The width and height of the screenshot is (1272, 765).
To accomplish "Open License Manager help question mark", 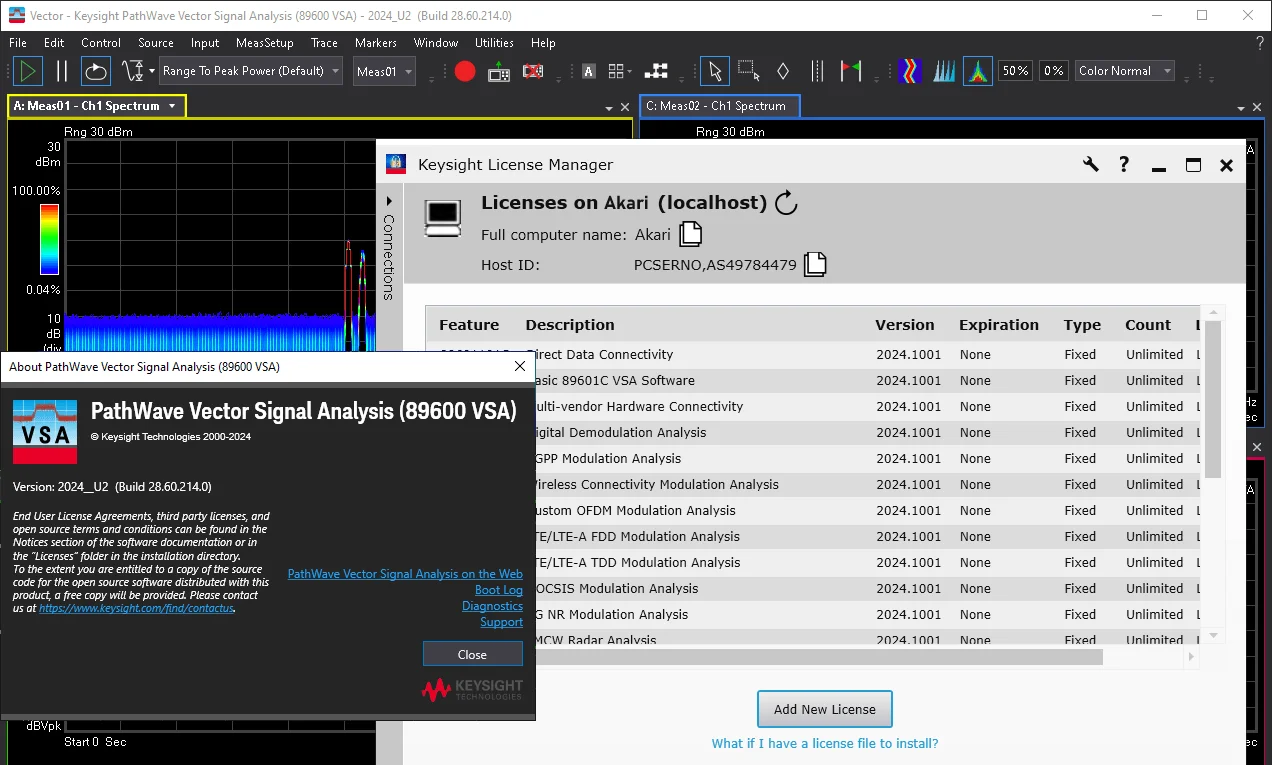I will (1124, 165).
